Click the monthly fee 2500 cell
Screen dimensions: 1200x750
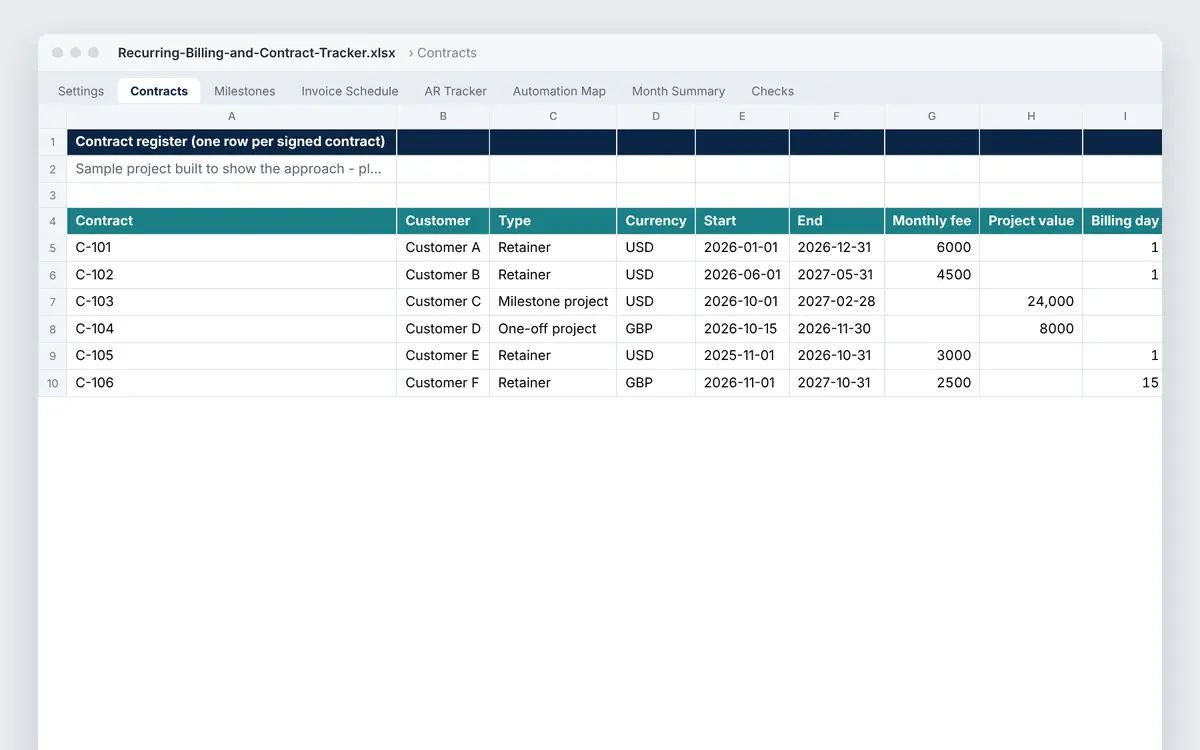932,383
